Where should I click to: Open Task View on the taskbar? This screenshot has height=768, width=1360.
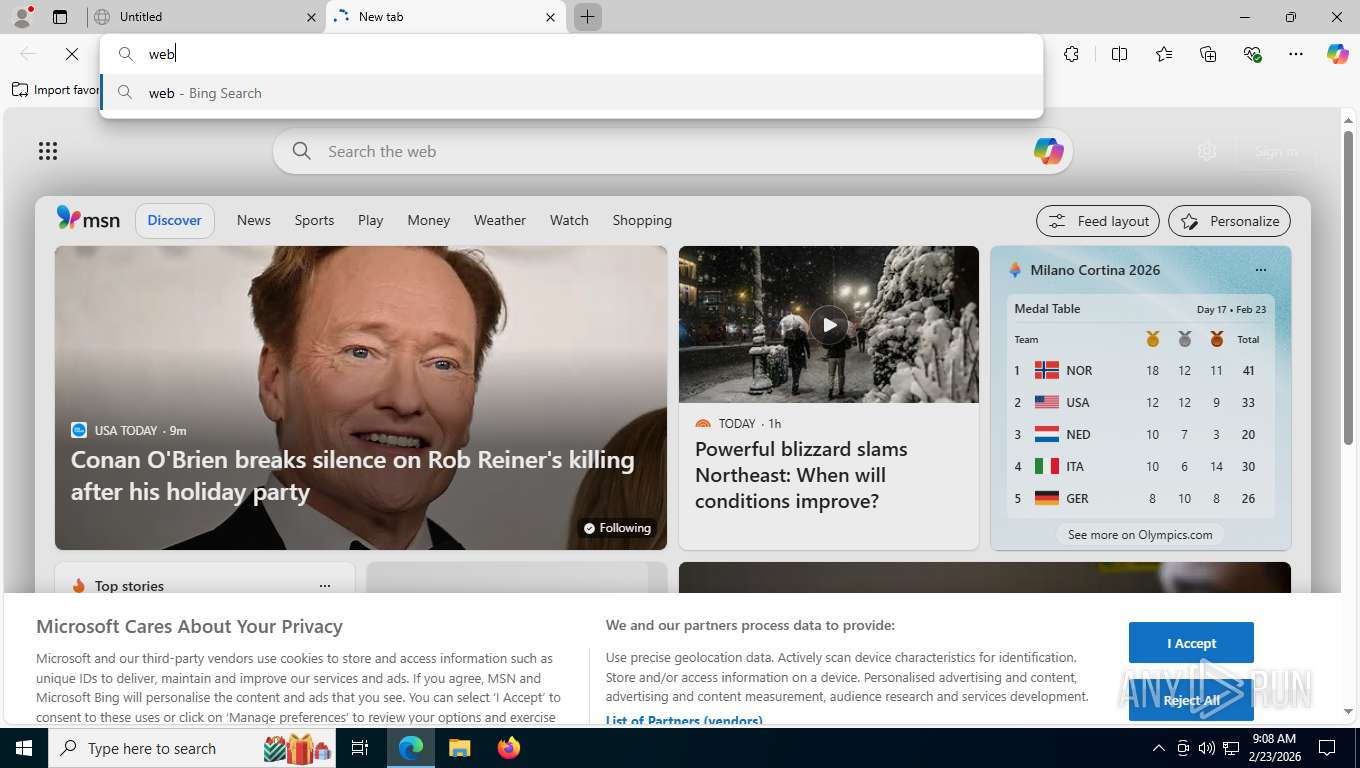(360, 748)
